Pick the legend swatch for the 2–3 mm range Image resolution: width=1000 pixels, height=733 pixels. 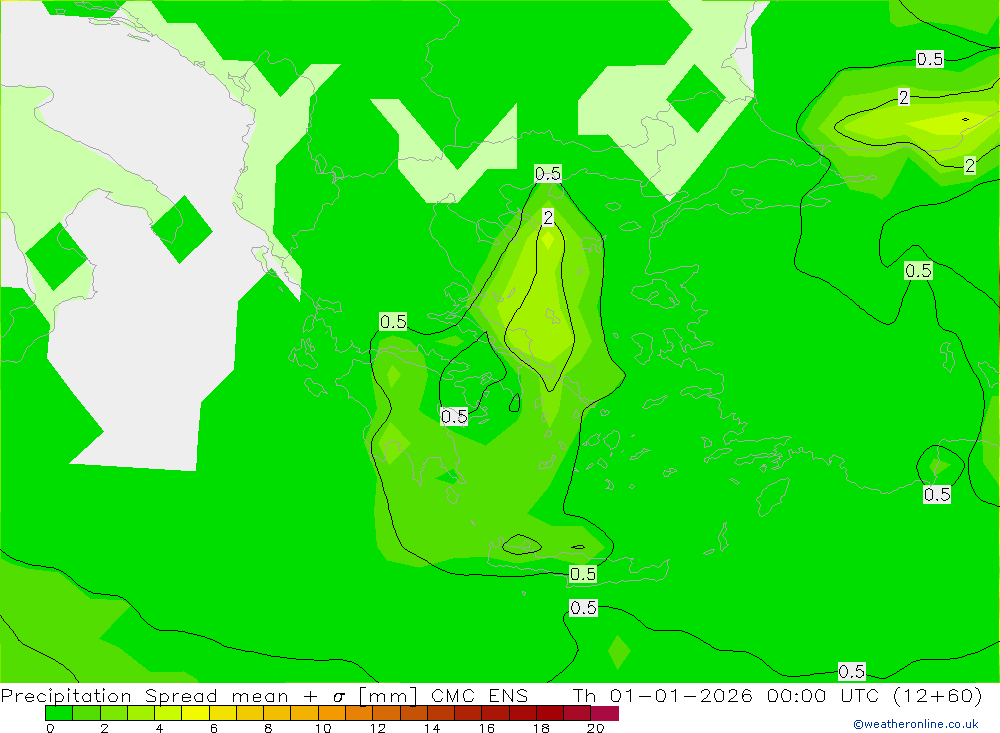click(x=114, y=713)
